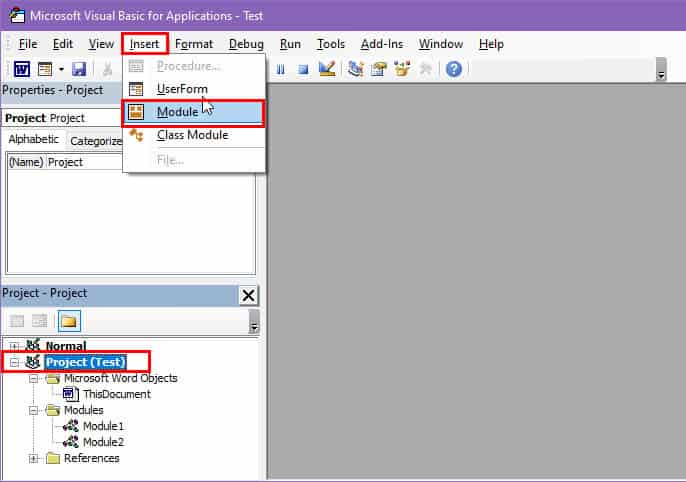The height and width of the screenshot is (482, 686).
Task: Open the Window menu
Action: [441, 44]
